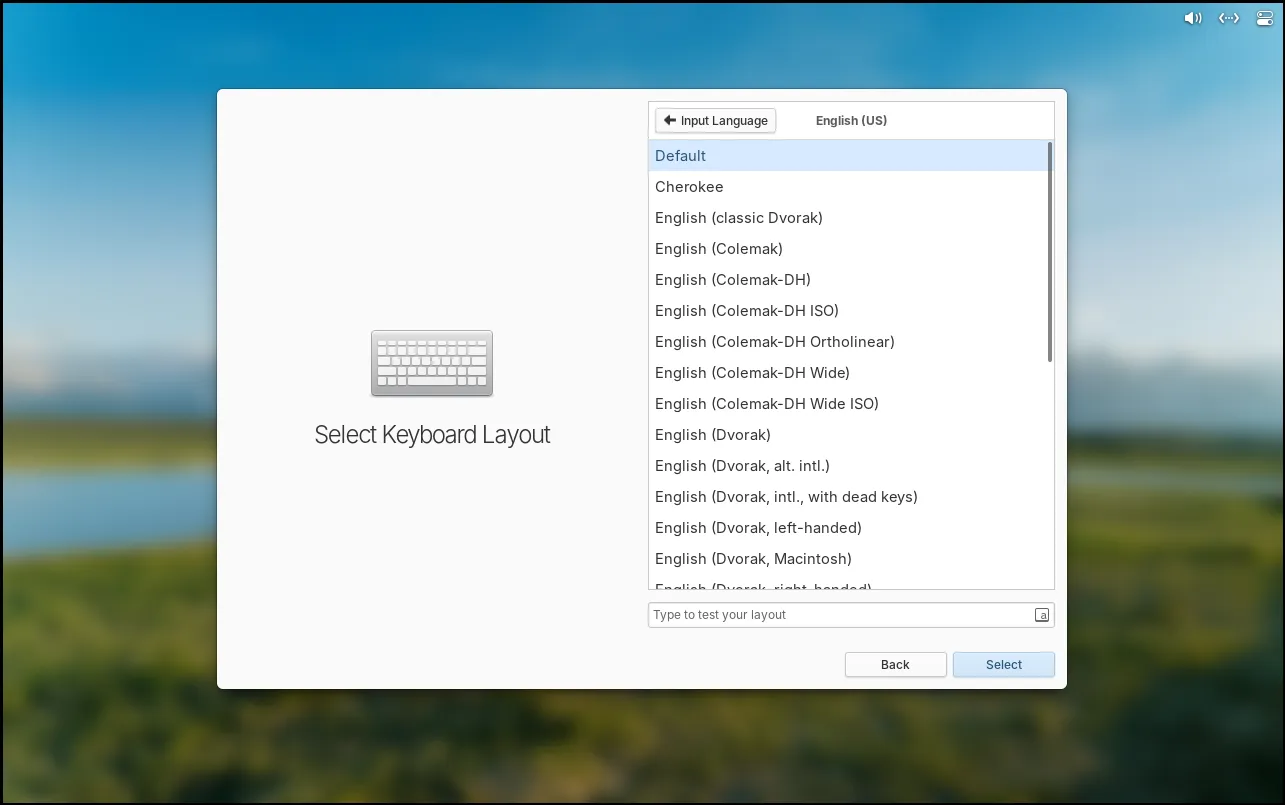Select English (Dvorak, alt. intl.)
This screenshot has height=805, width=1285.
tap(742, 466)
